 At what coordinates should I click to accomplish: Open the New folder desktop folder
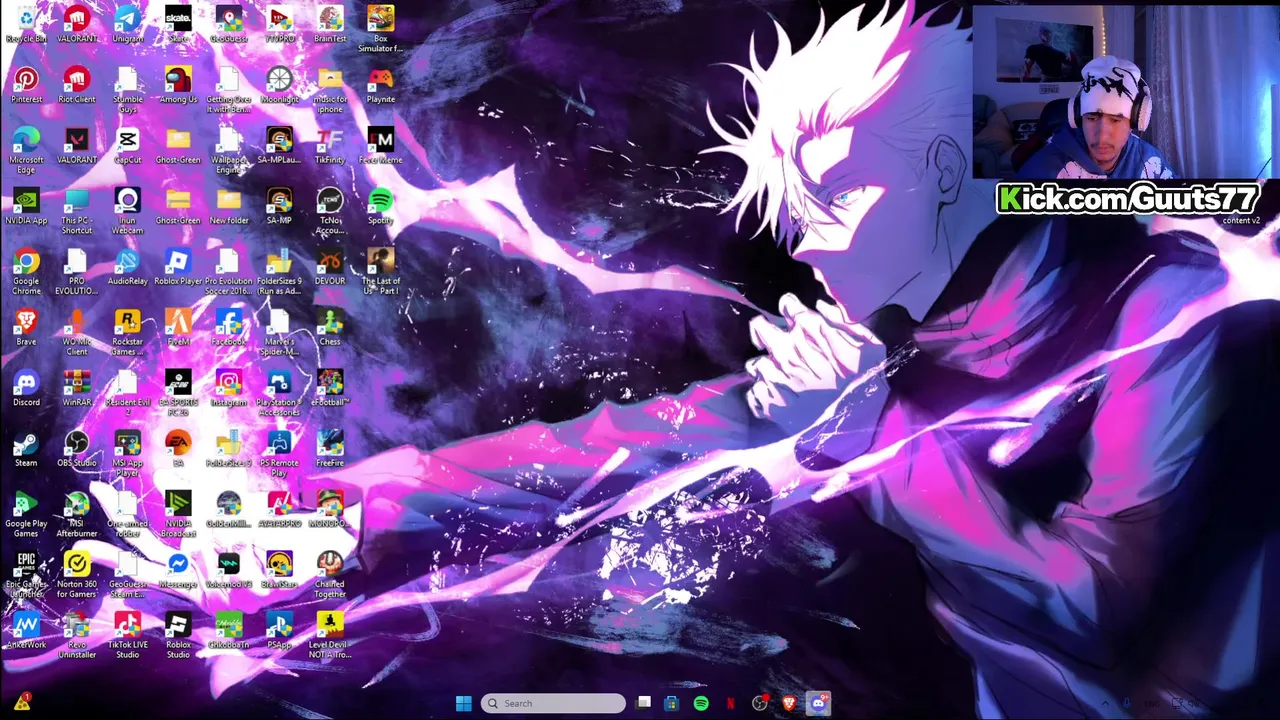(228, 207)
